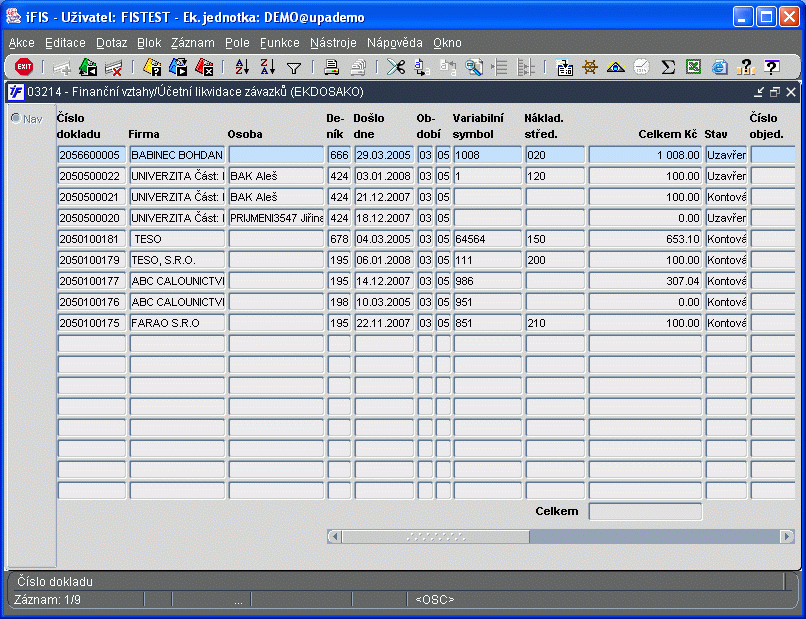Screen dimensions: 806x619
Task: Select the BABINEC BOHDAN firm cell
Action: 177,155
